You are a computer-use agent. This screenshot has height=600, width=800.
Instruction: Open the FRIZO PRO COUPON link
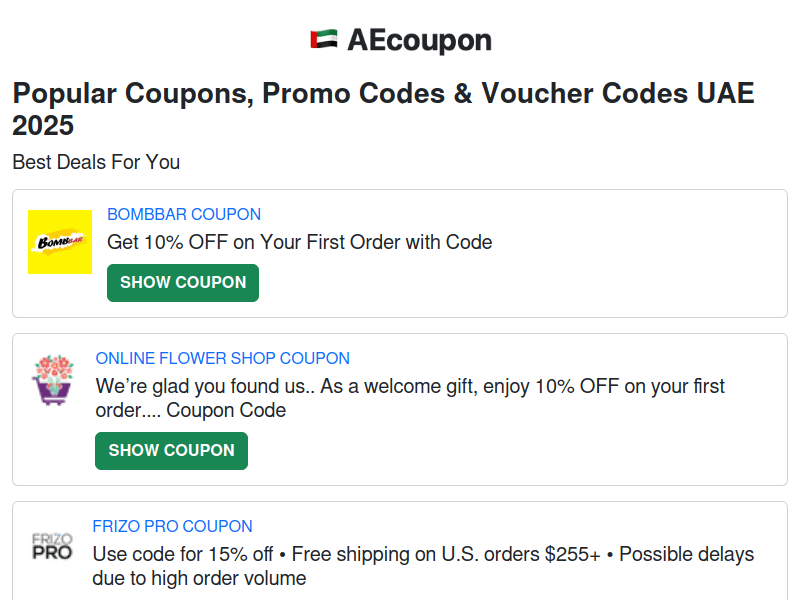coord(172,526)
